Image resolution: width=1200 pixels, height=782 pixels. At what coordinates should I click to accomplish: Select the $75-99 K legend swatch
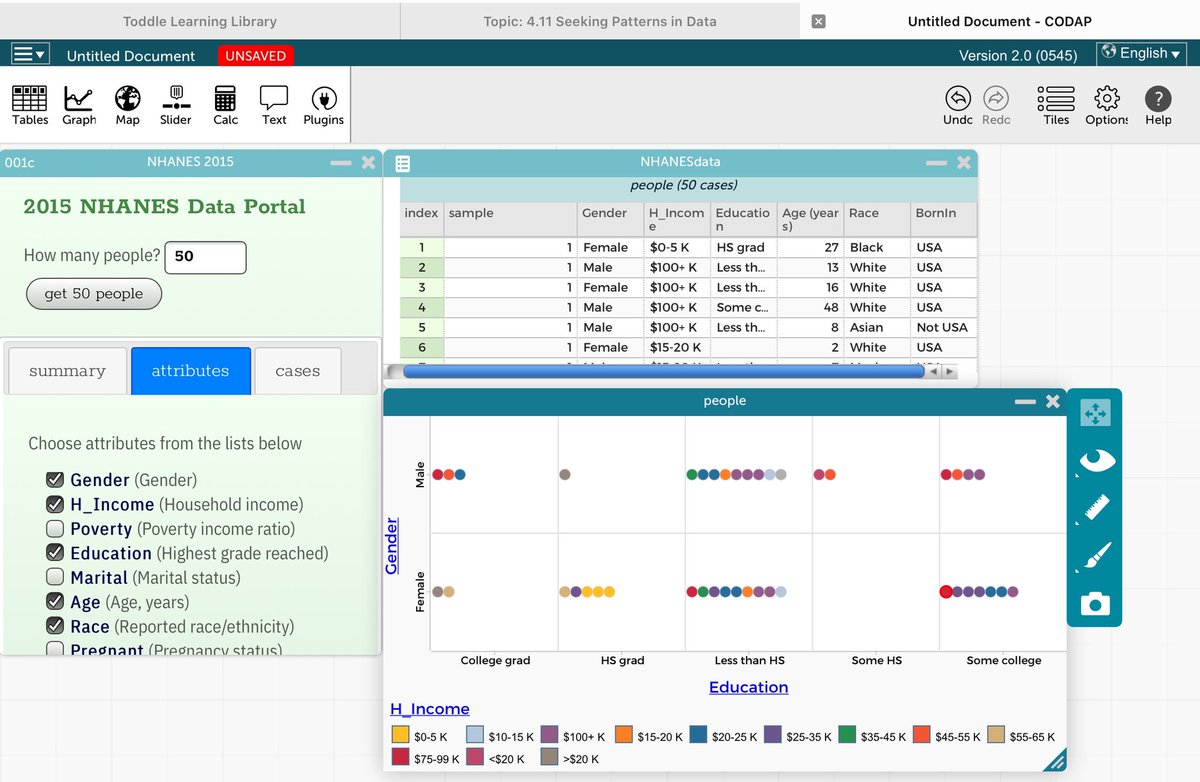point(399,758)
